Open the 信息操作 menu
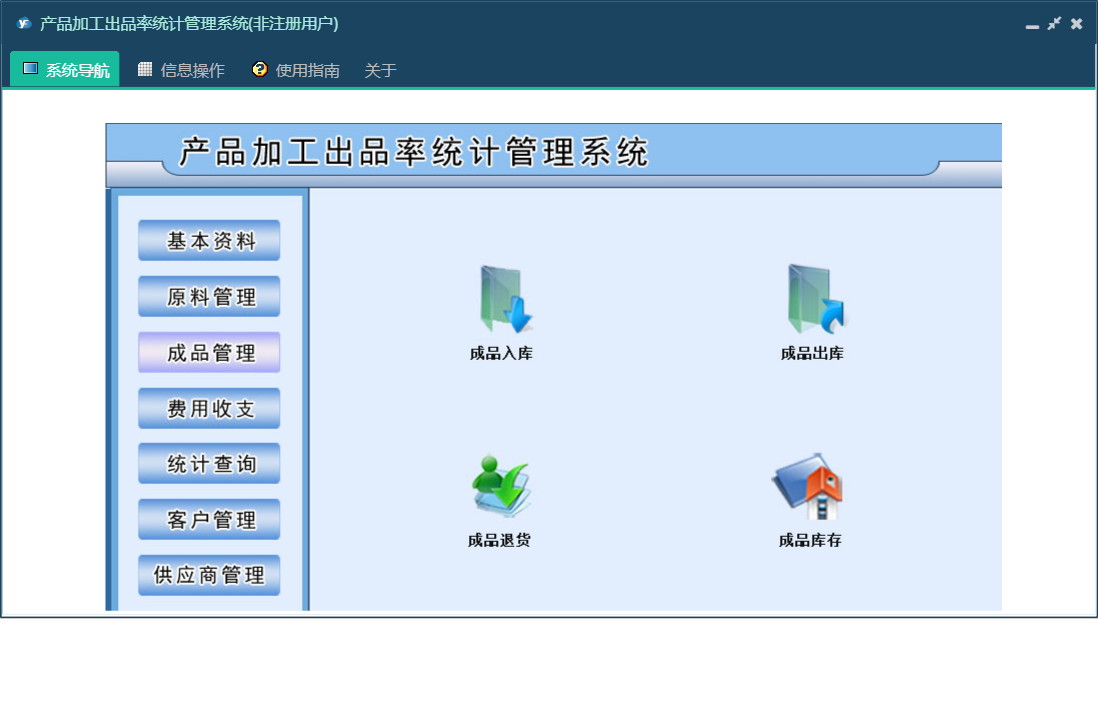Screen dimensions: 1098x728 181,69
